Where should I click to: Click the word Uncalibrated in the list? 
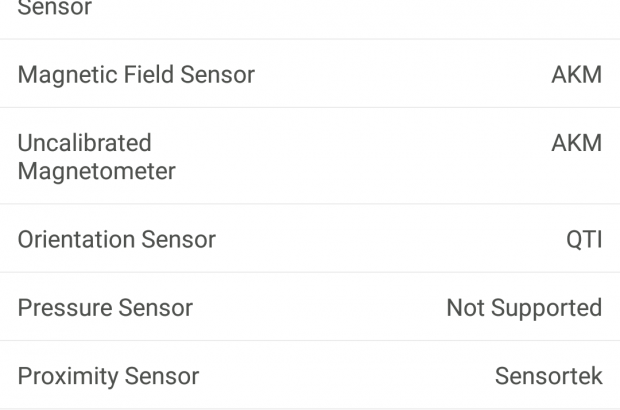pos(85,143)
